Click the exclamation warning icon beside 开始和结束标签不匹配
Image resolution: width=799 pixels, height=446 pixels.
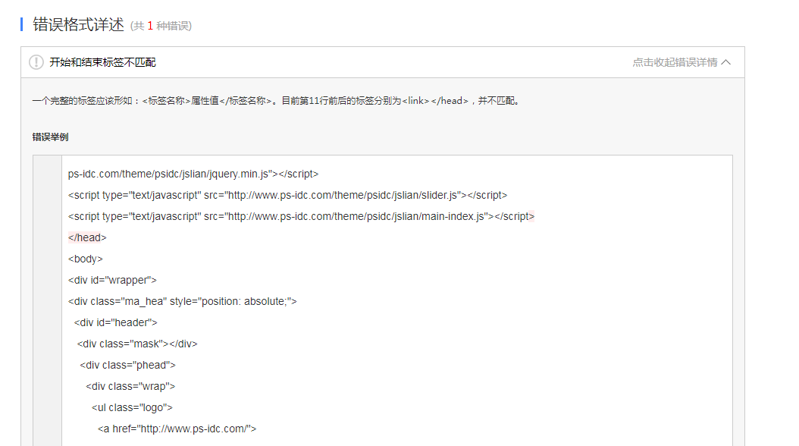tap(36, 62)
